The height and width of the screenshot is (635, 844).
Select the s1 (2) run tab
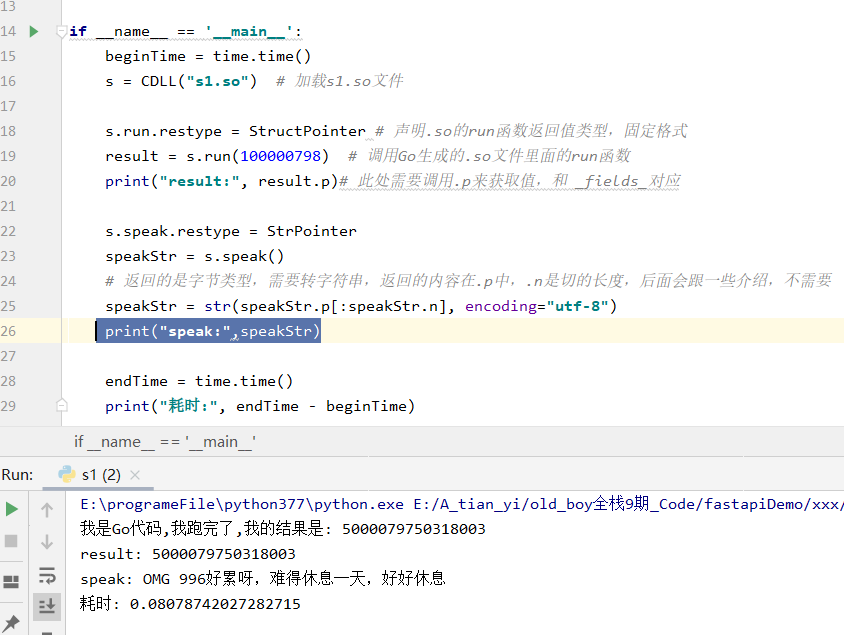click(x=101, y=475)
